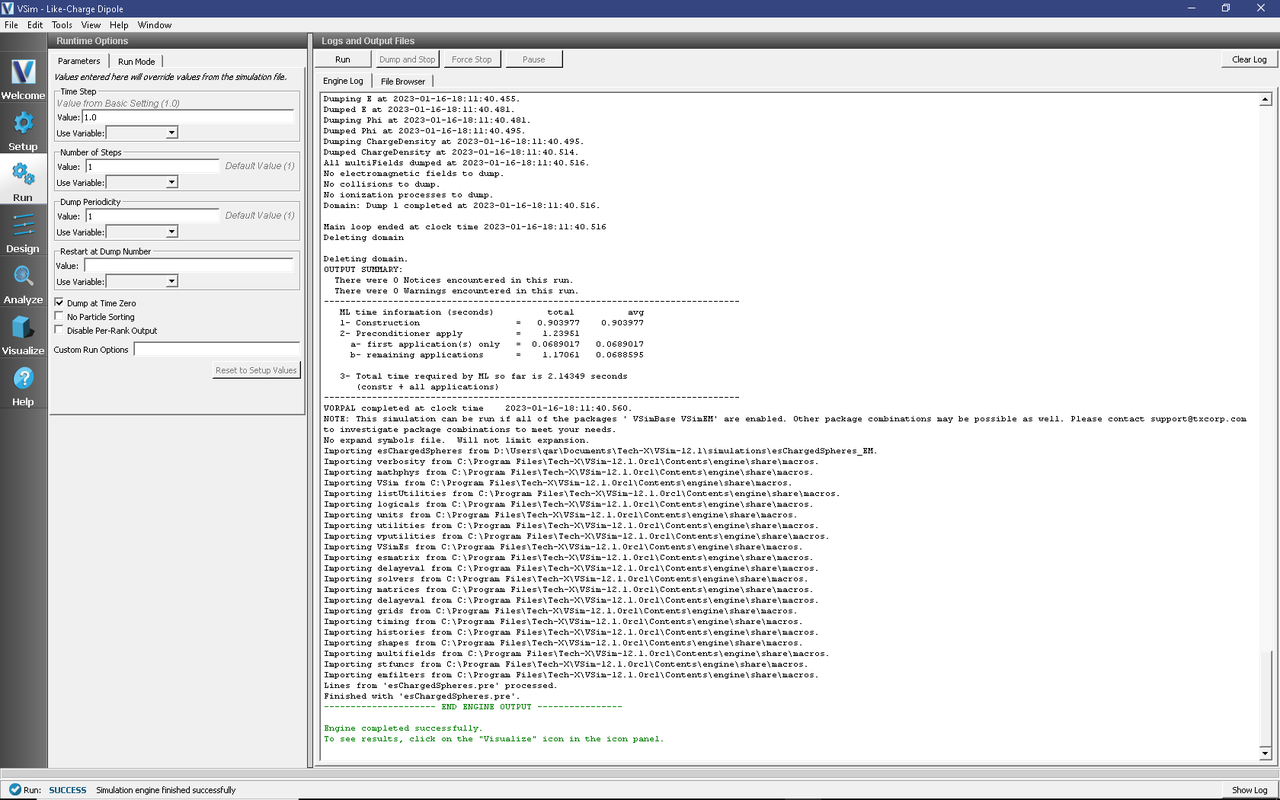This screenshot has width=1280, height=800.
Task: Click the success checkmark status icon
Action: (x=14, y=790)
